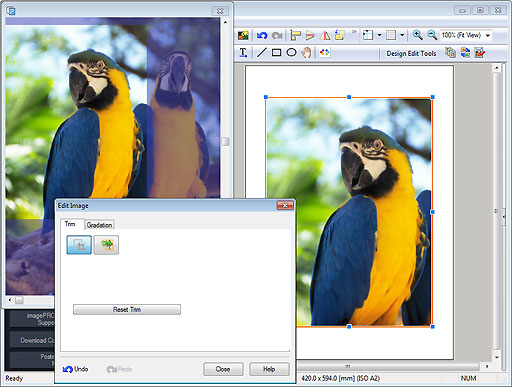Click the page guide layout icon
This screenshot has width=512, height=387.
368,35
